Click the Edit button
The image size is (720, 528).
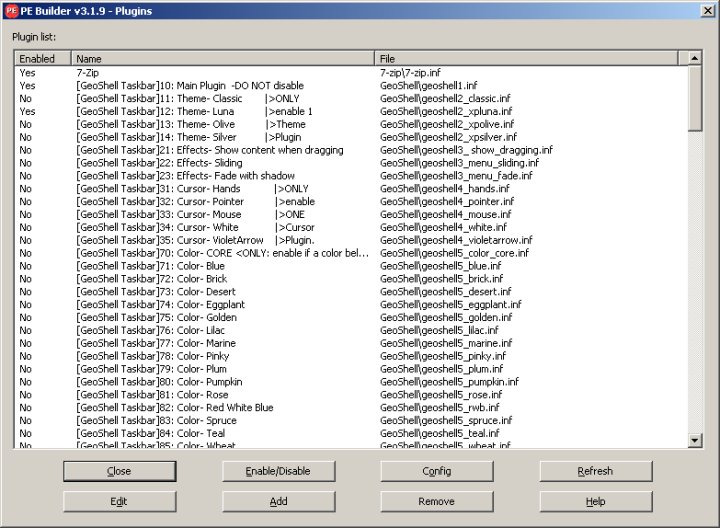[x=119, y=501]
